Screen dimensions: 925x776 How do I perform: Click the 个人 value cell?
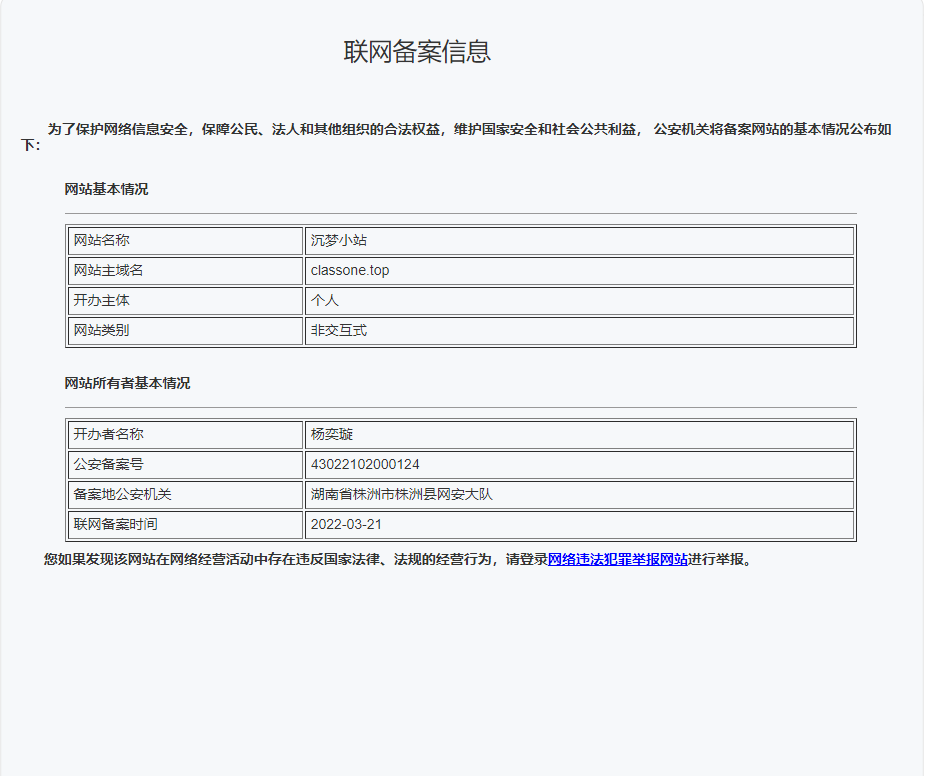(x=579, y=301)
